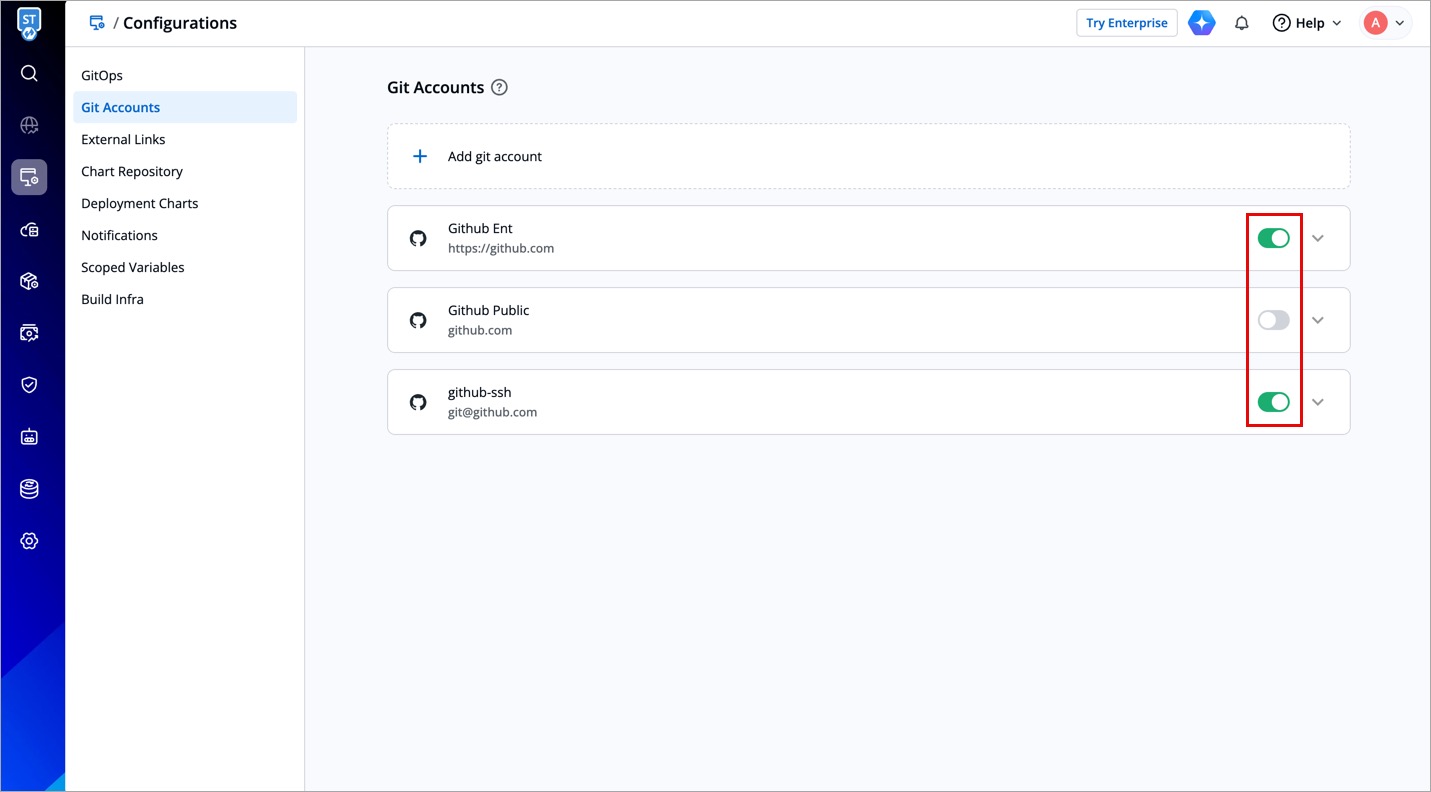The image size is (1431, 792).
Task: Disable the Github Ent account toggle
Action: click(1273, 238)
